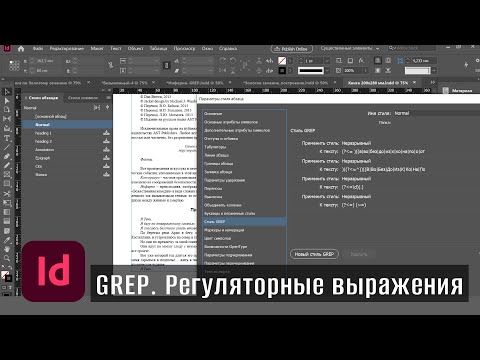Viewport: 480px width, 360px height.
Task: Select the Direct Selection tool
Action: coord(7,101)
